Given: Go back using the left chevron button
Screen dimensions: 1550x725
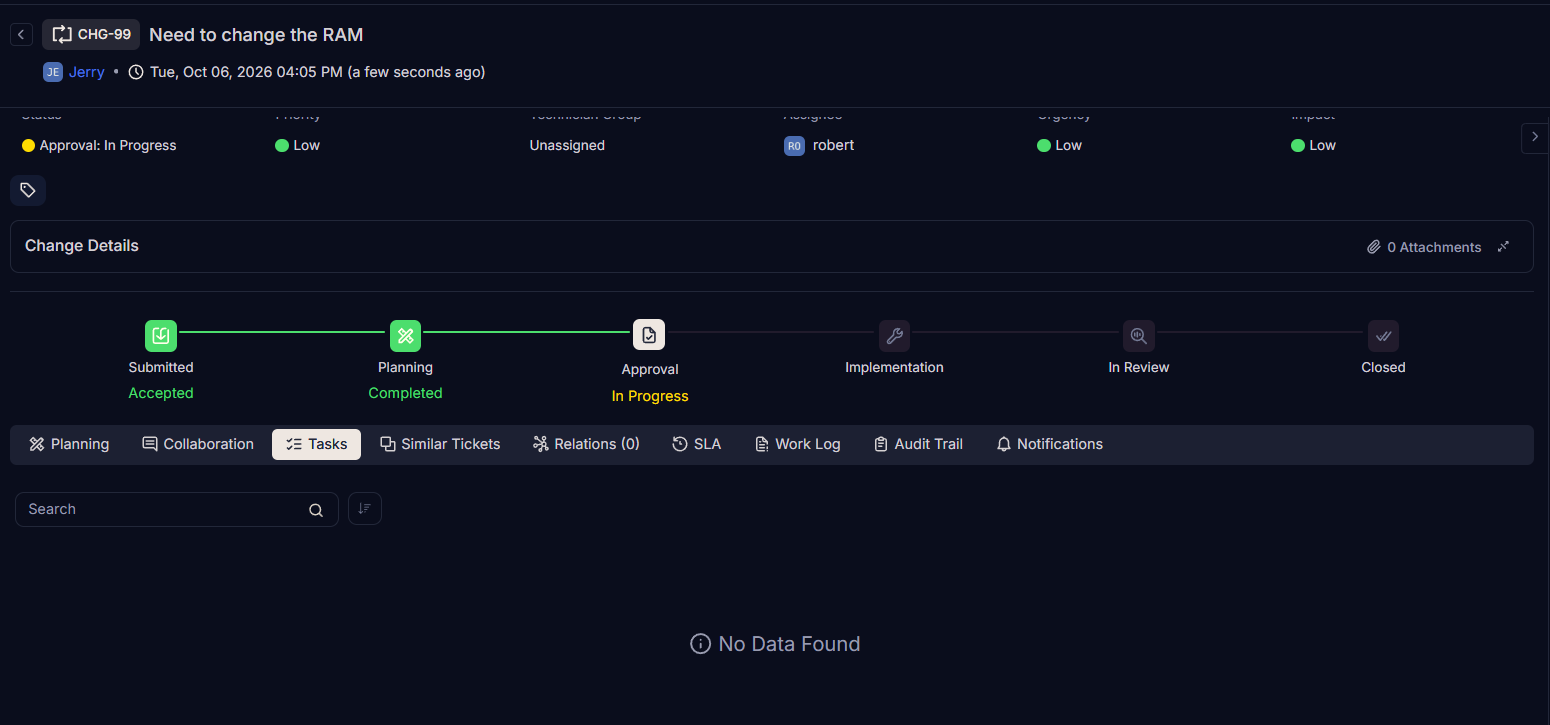Looking at the screenshot, I should (21, 35).
